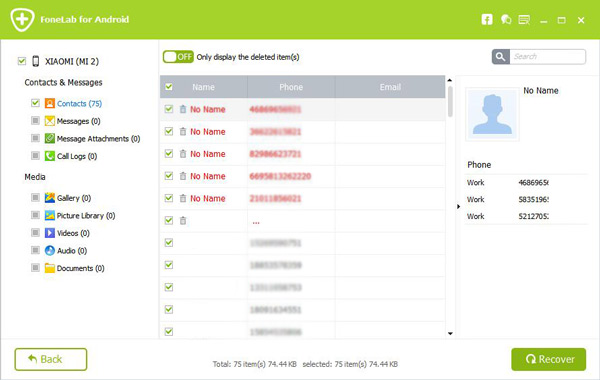This screenshot has height=380, width=600.
Task: Click the Recover button
Action: coord(549,359)
